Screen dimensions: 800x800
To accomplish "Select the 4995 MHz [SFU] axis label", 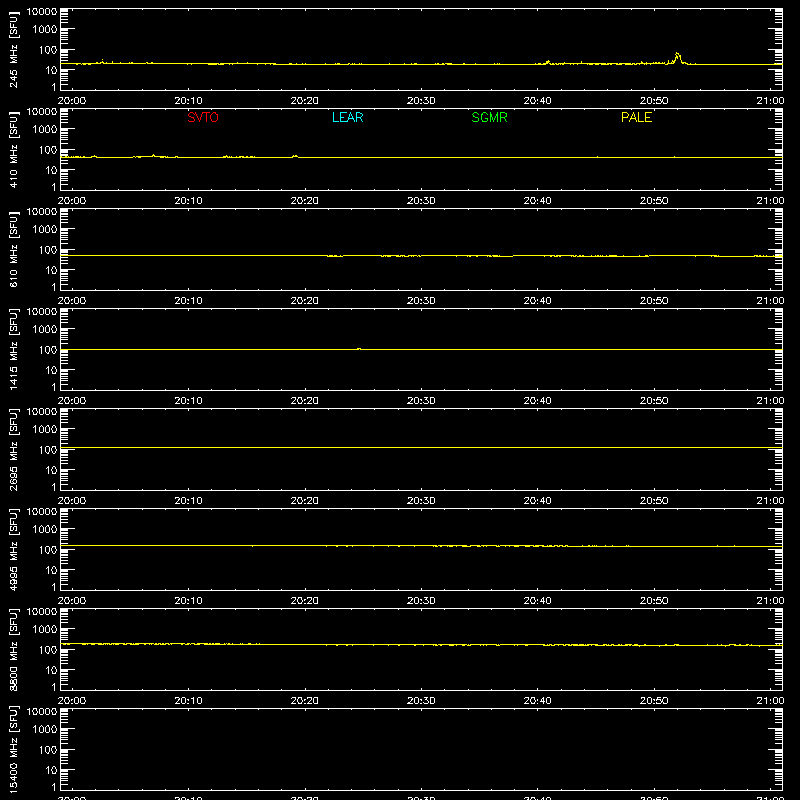I will pyautogui.click(x=13, y=550).
